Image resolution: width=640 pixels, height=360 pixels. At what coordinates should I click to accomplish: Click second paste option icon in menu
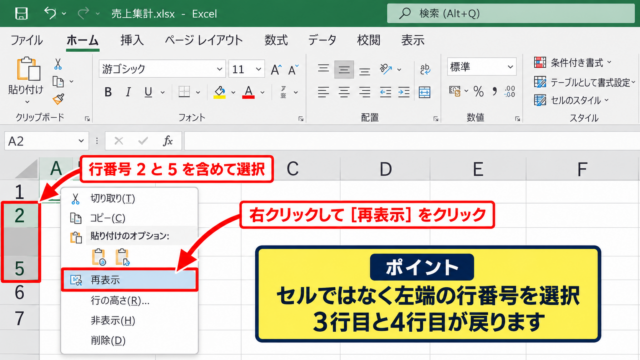click(122, 257)
